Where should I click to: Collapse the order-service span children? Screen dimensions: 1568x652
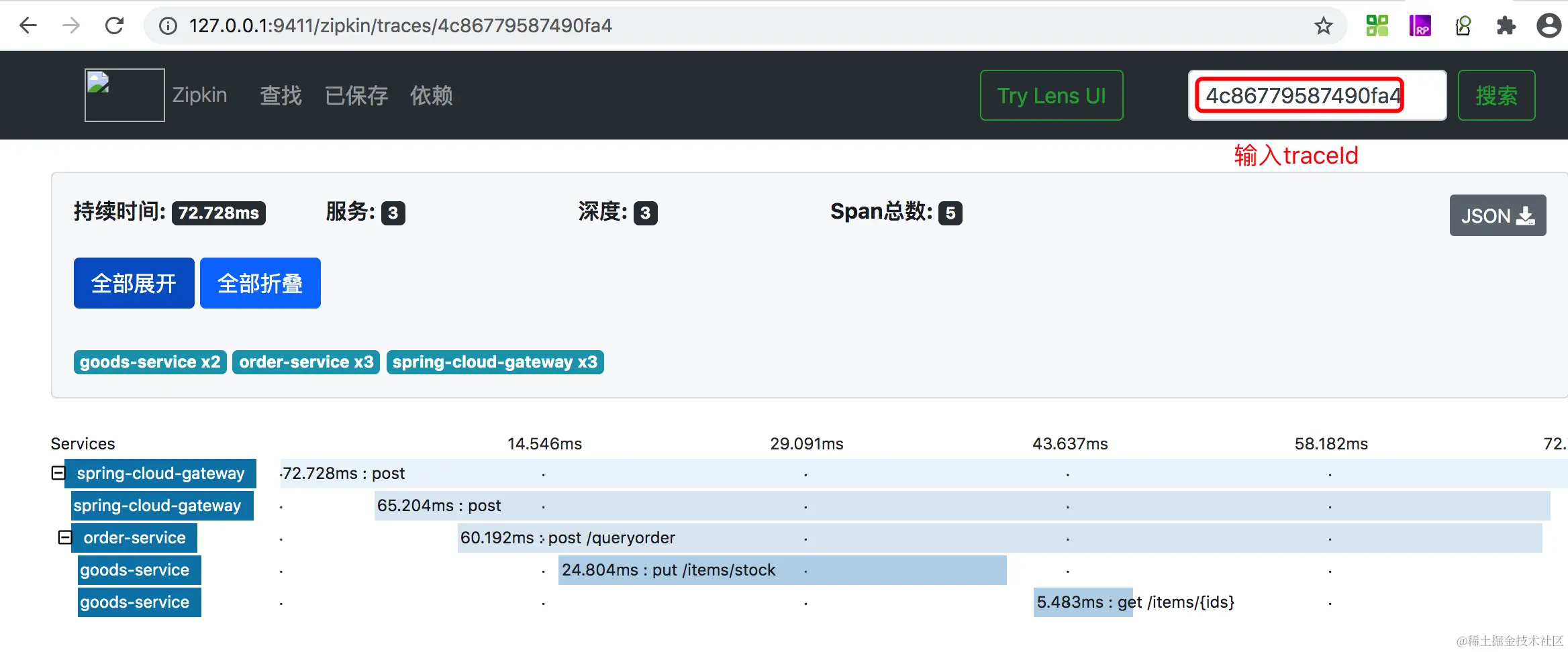coord(65,537)
